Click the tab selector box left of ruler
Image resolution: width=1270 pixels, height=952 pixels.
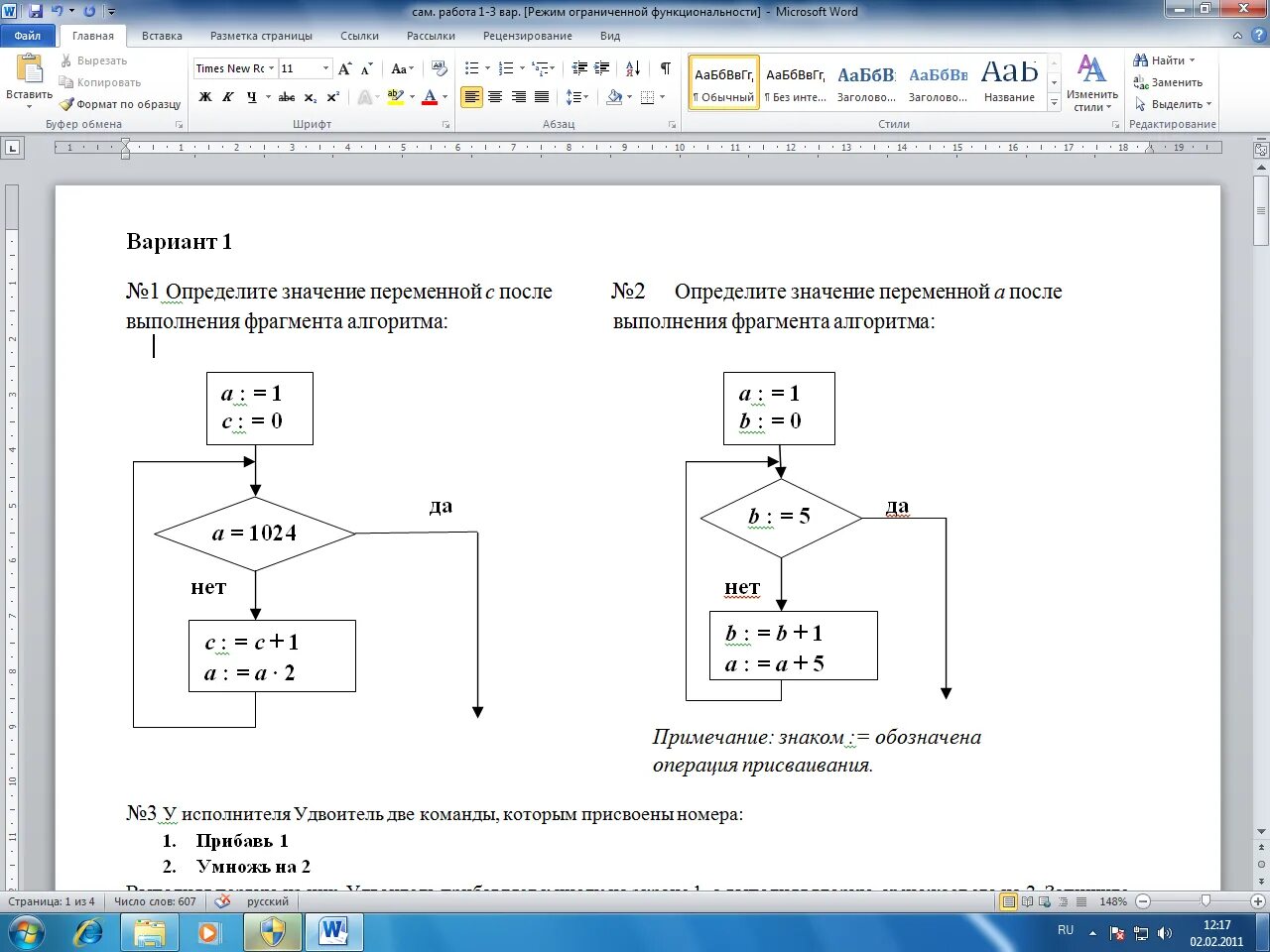[x=12, y=148]
